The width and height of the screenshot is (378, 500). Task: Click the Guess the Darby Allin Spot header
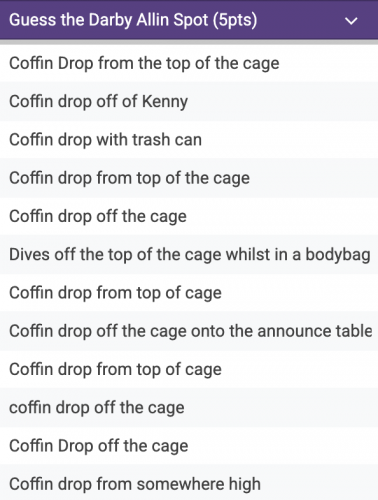pos(189,20)
